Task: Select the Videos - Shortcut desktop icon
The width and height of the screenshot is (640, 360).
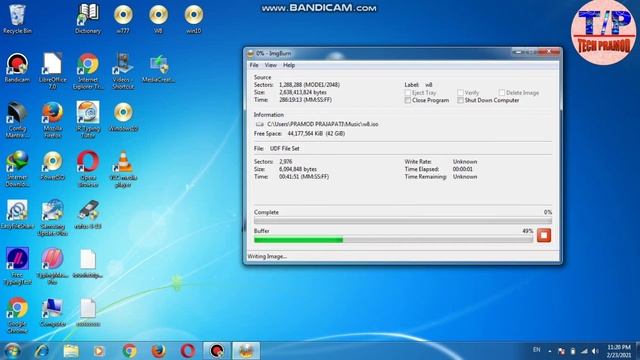Action: pyautogui.click(x=123, y=71)
